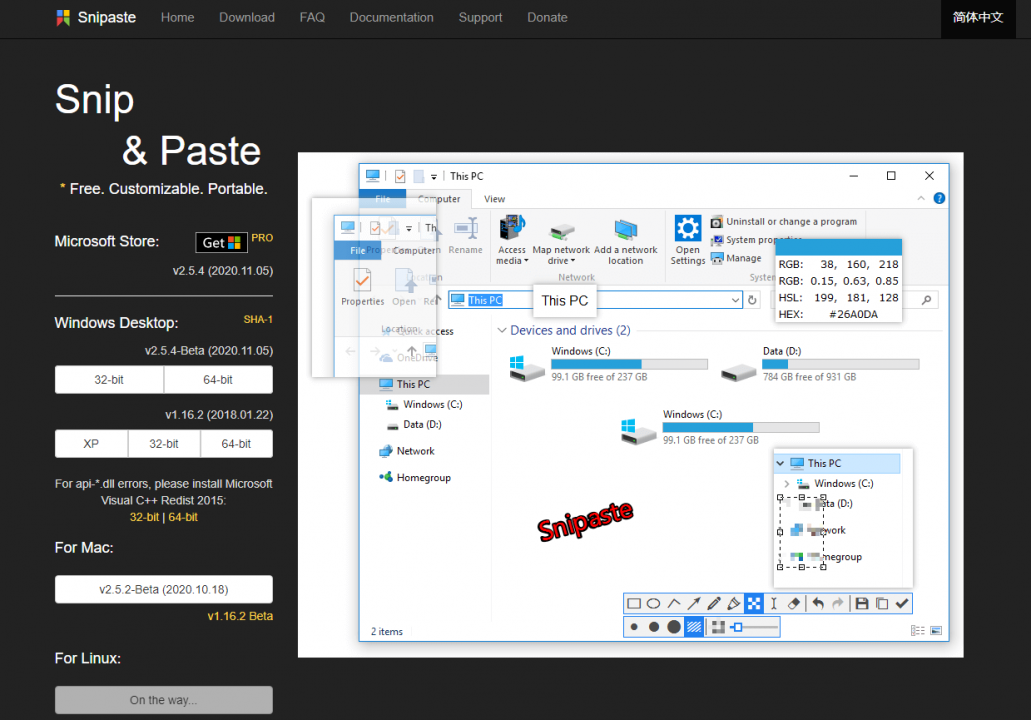Screen dimensions: 1031x720
Task: Open the SHA-1 link
Action: pyautogui.click(x=258, y=320)
